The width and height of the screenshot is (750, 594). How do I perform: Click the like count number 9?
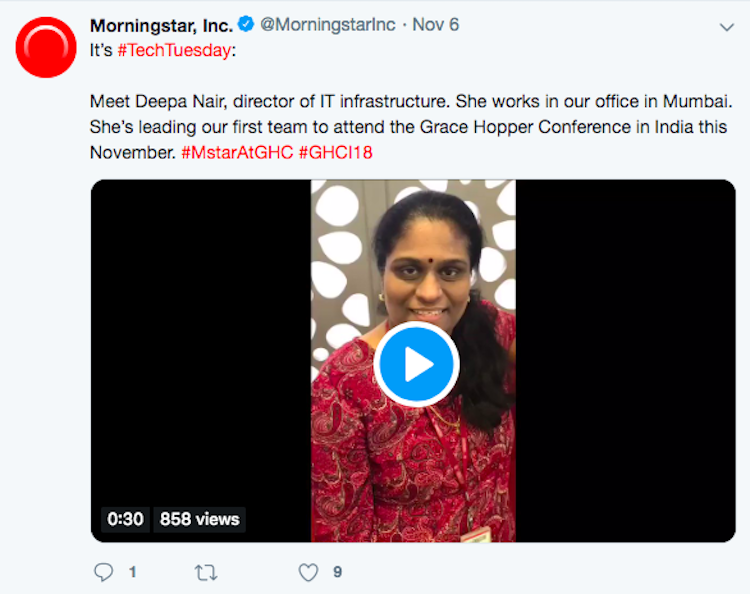tap(337, 572)
